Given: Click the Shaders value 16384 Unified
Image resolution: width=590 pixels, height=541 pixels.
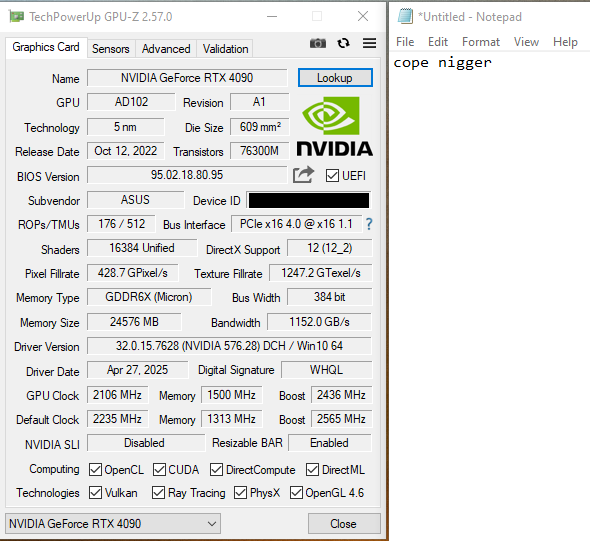Looking at the screenshot, I should (x=142, y=248).
